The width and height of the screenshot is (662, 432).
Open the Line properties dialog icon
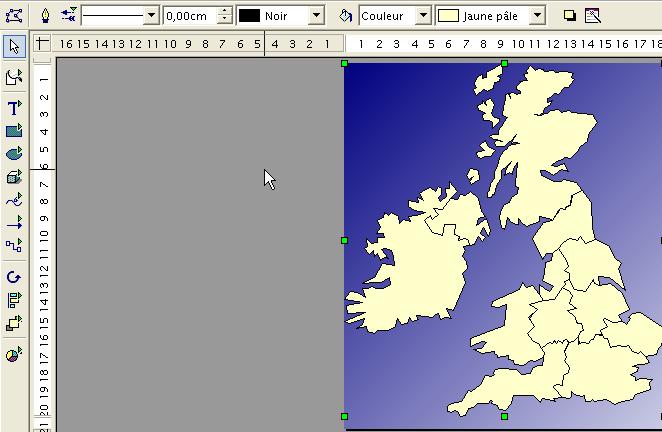pyautogui.click(x=45, y=16)
